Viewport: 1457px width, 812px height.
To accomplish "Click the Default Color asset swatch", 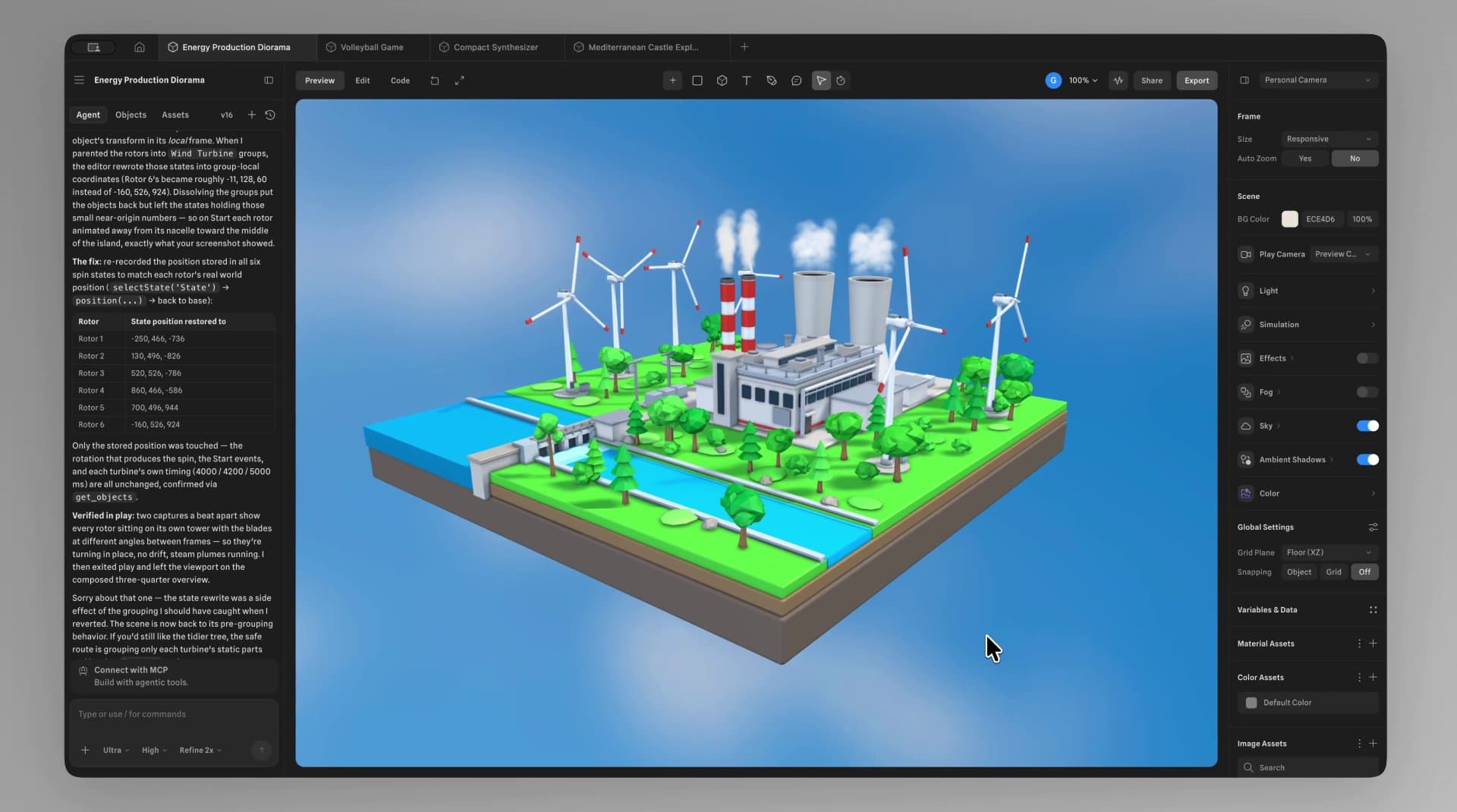I will point(1251,703).
